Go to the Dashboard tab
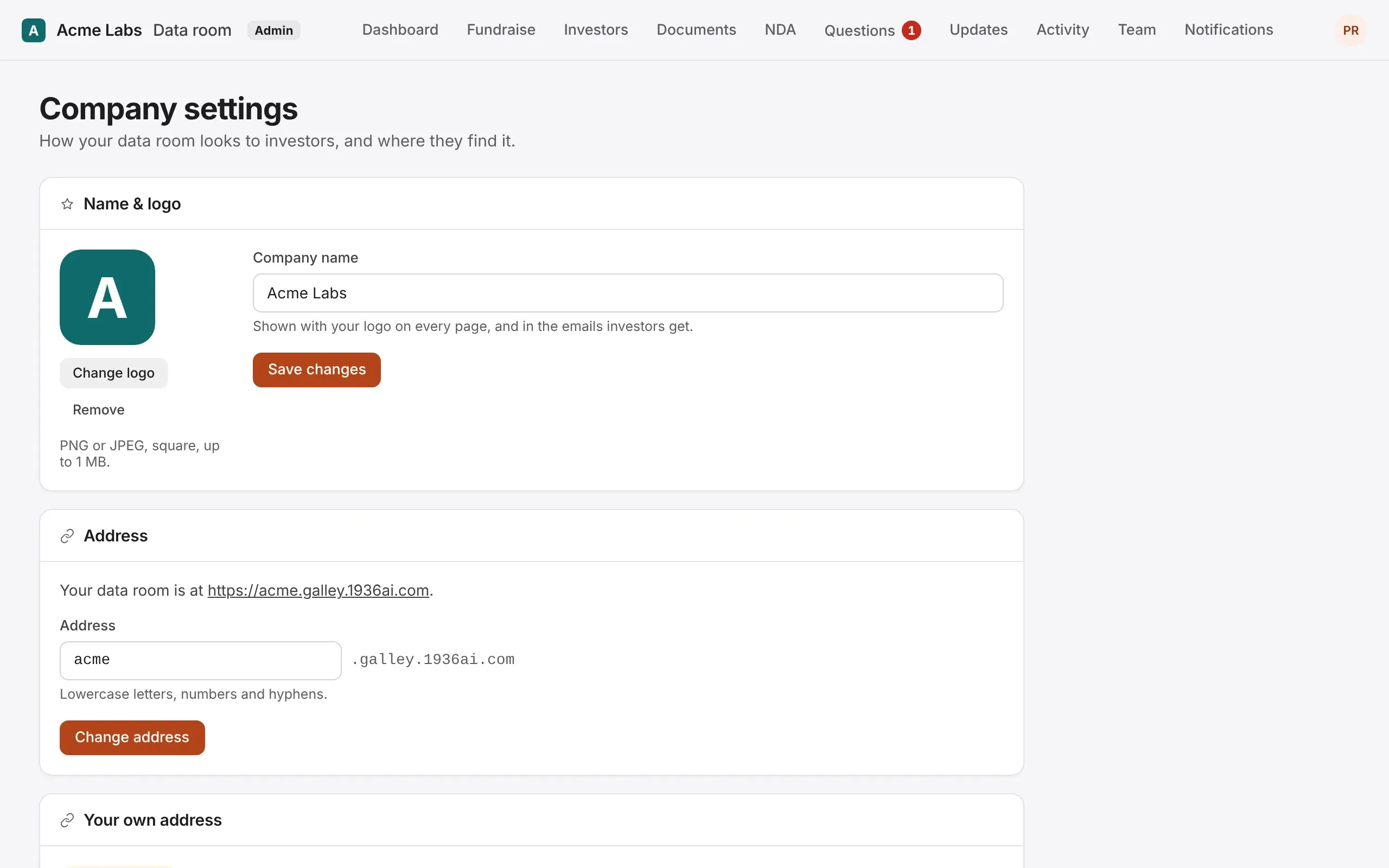Image resolution: width=1389 pixels, height=868 pixels. [400, 30]
